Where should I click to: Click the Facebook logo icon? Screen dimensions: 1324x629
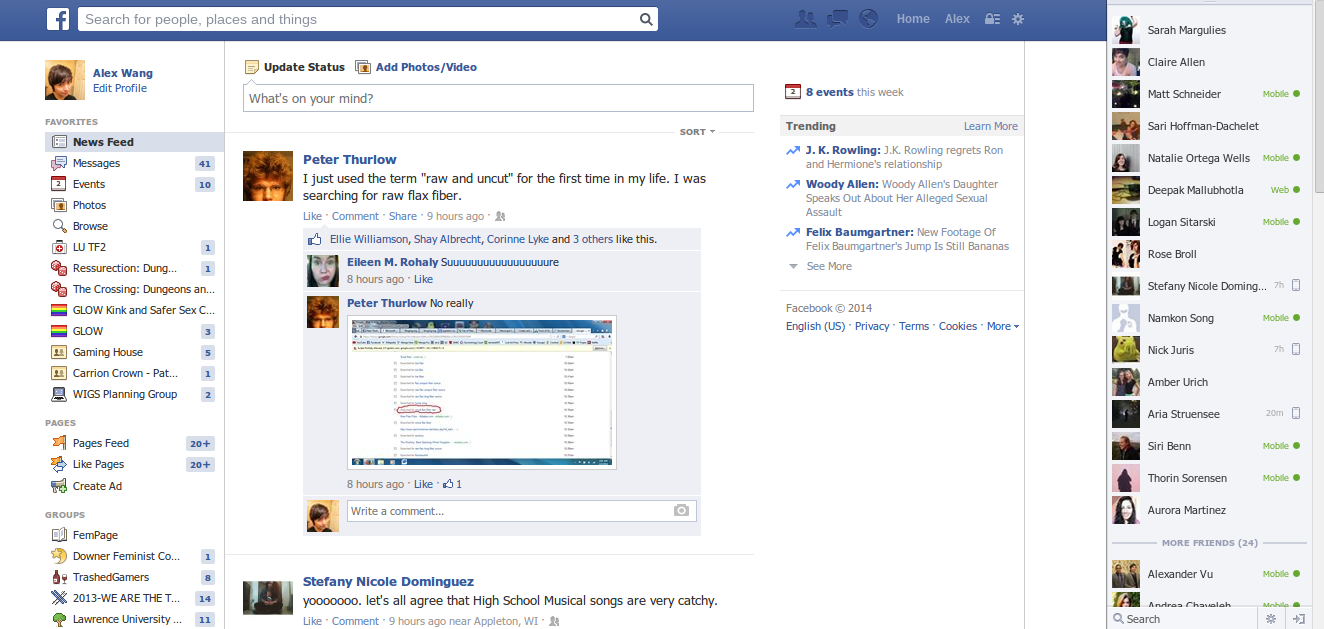tap(58, 18)
